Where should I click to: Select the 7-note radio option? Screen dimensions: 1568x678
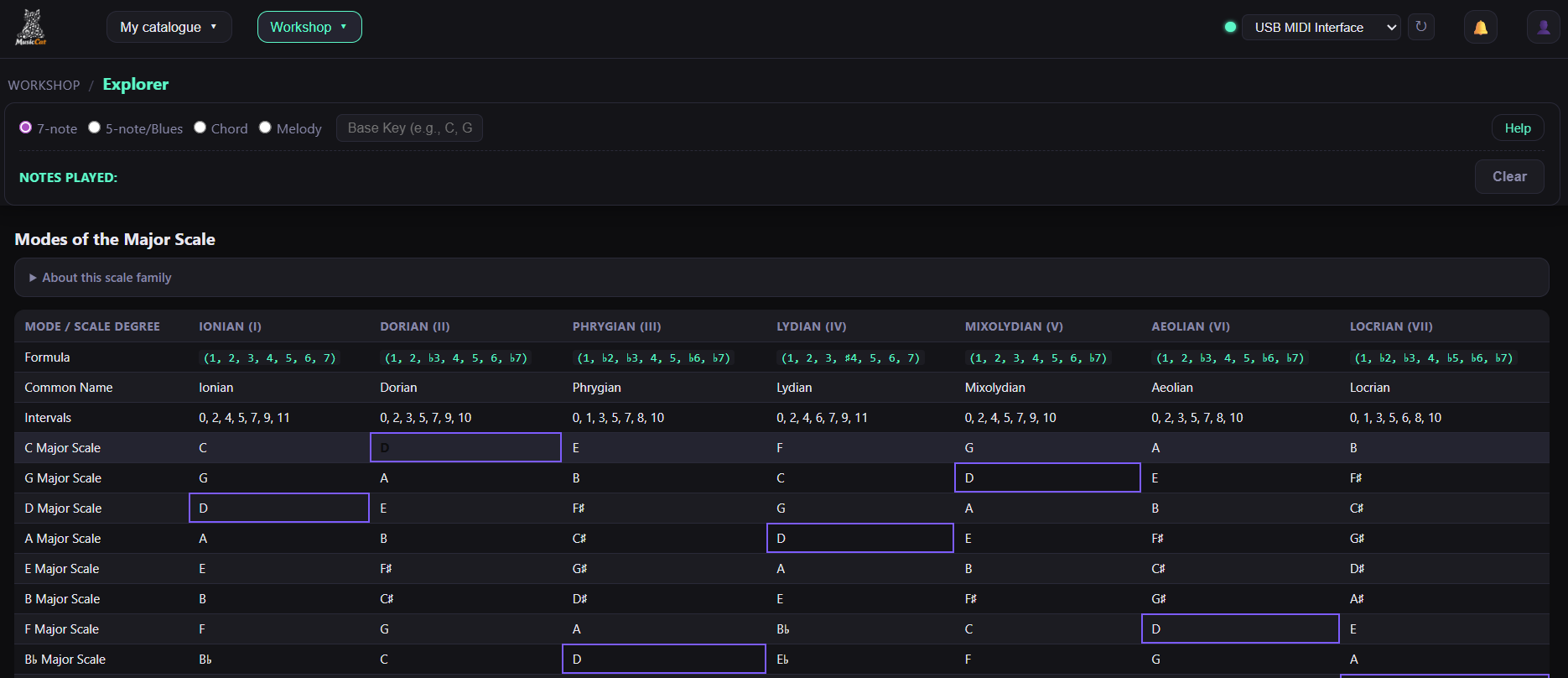point(26,128)
